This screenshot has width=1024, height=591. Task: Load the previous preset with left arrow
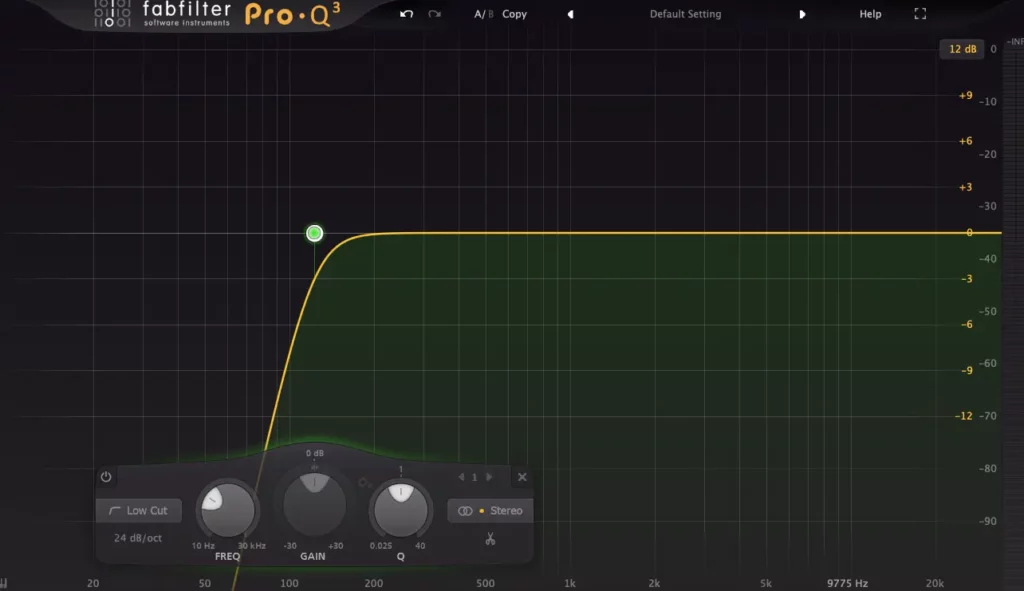click(x=570, y=14)
